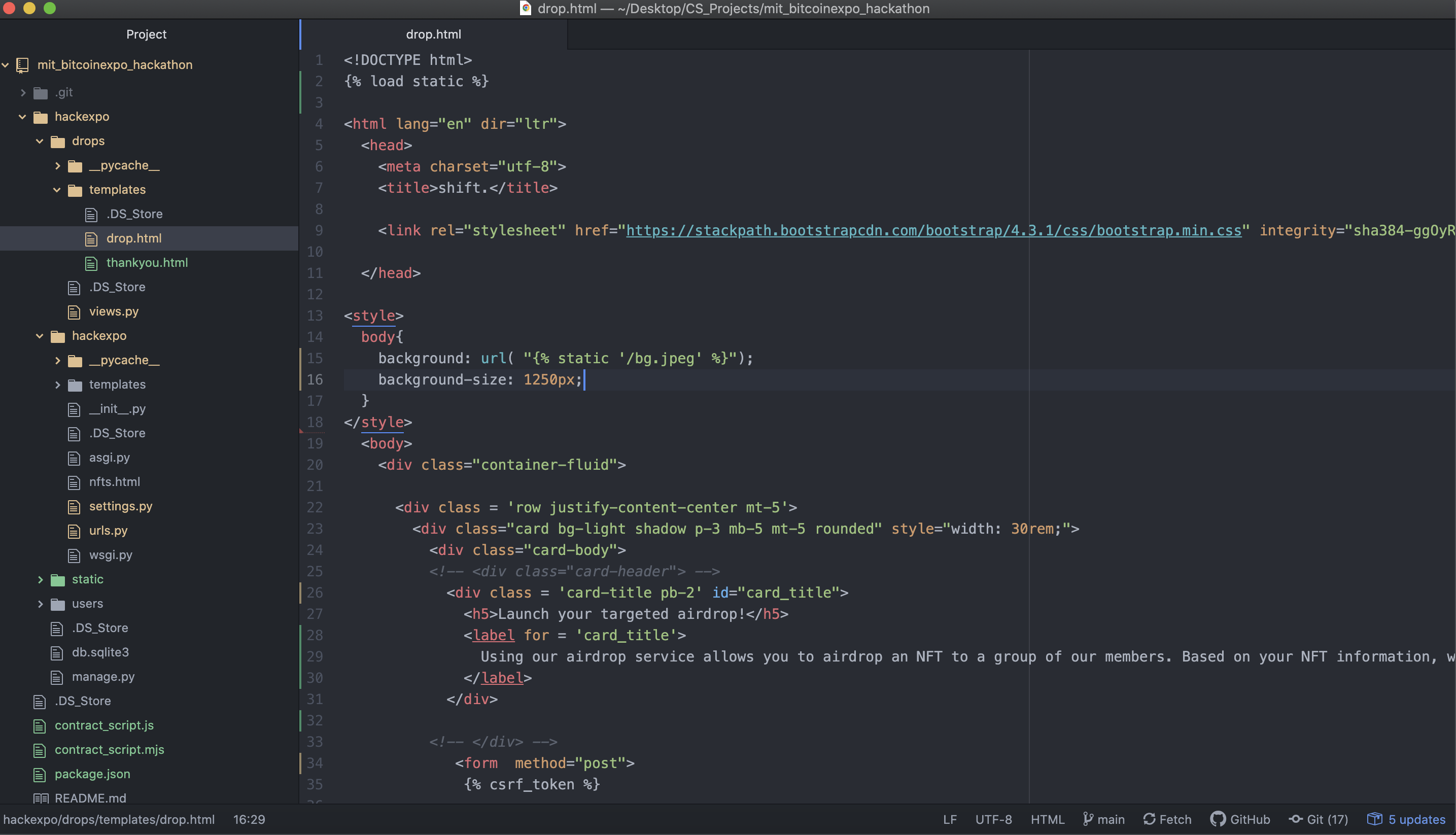Expand the hackexpo __pycache__ folder
This screenshot has width=1456, height=835.
tap(57, 360)
